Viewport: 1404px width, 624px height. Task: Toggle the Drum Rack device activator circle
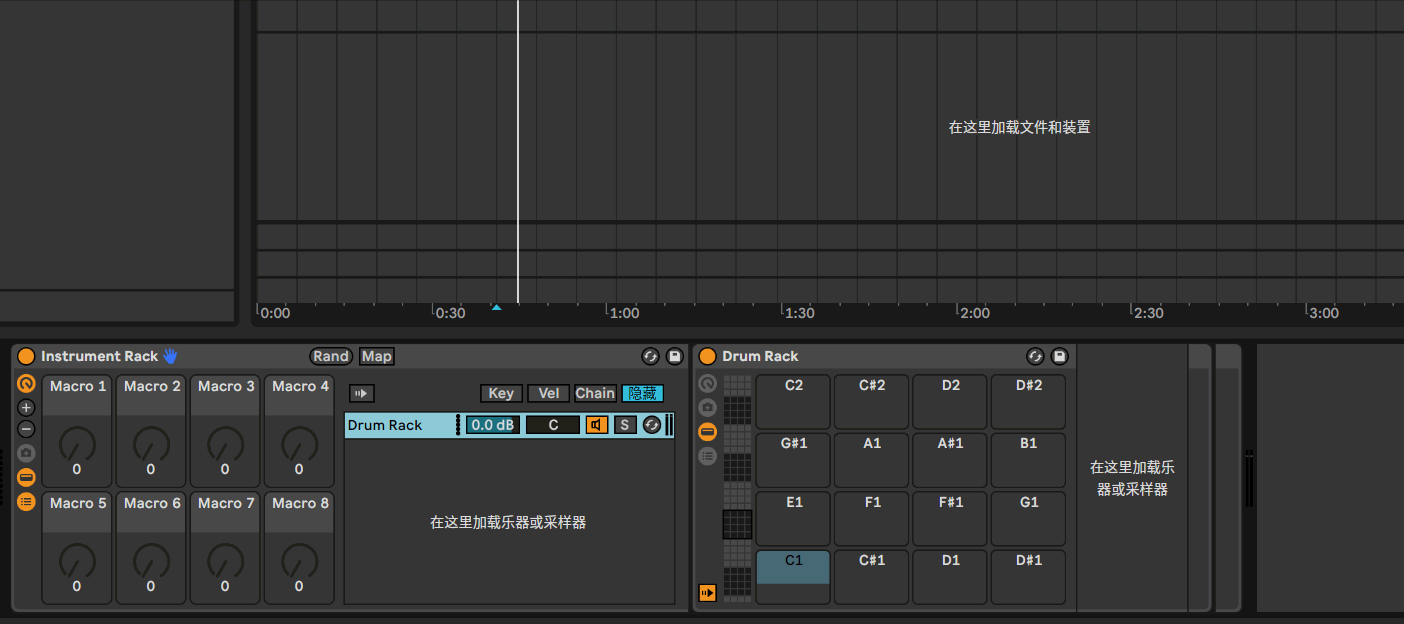point(707,356)
